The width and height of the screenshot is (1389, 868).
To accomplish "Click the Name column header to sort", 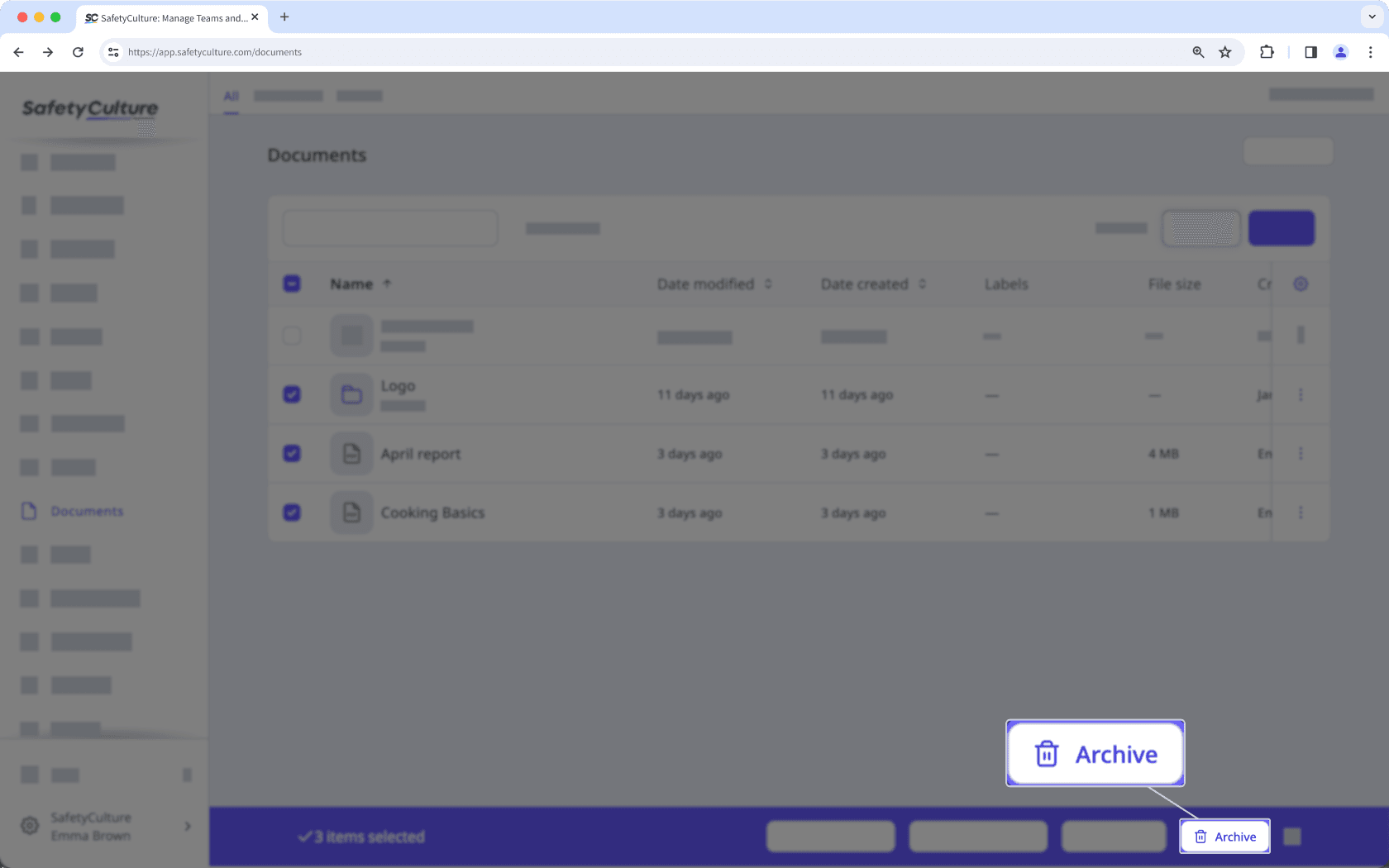I will pyautogui.click(x=353, y=284).
